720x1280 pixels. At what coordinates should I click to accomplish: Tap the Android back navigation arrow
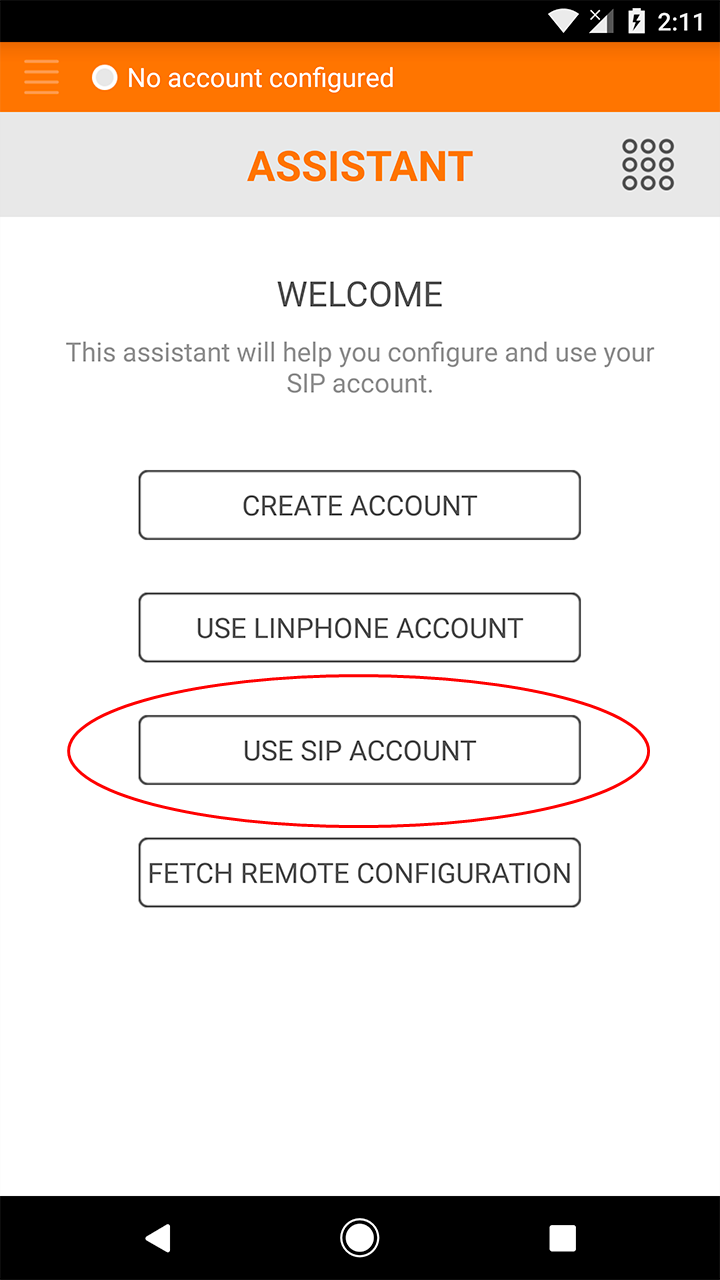157,1238
